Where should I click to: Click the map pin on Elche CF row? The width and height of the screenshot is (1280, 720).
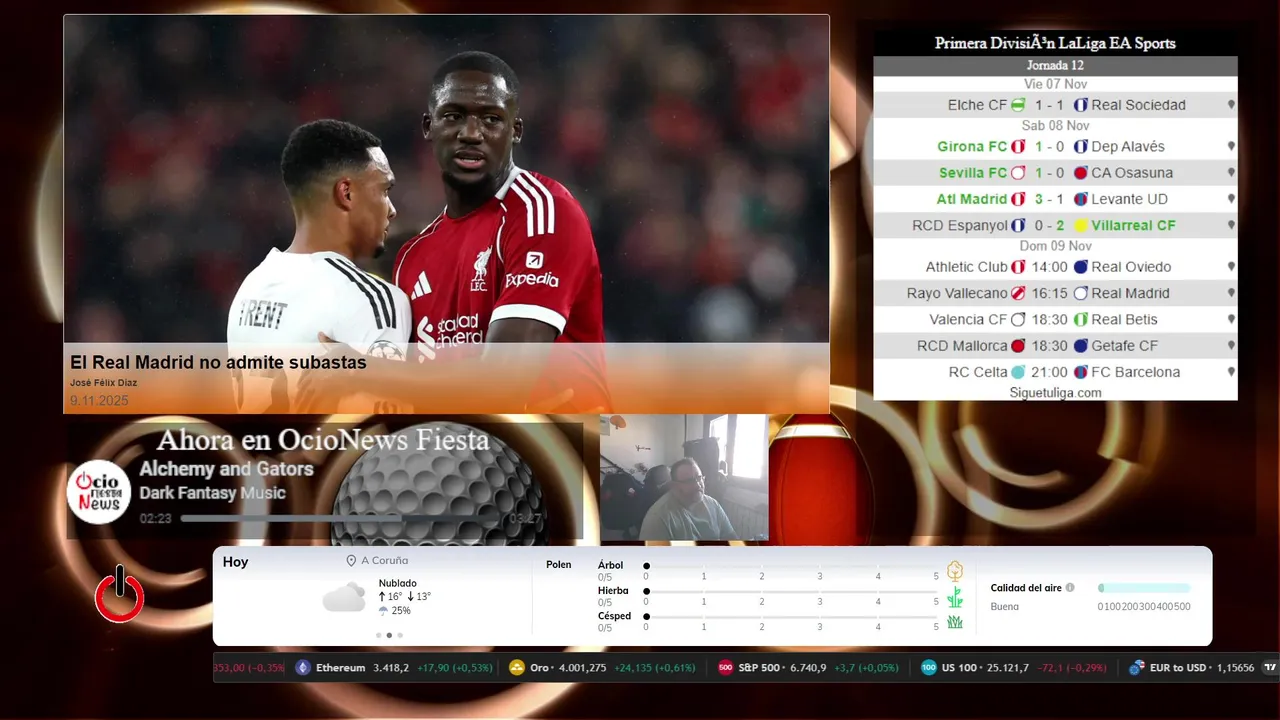(1231, 105)
